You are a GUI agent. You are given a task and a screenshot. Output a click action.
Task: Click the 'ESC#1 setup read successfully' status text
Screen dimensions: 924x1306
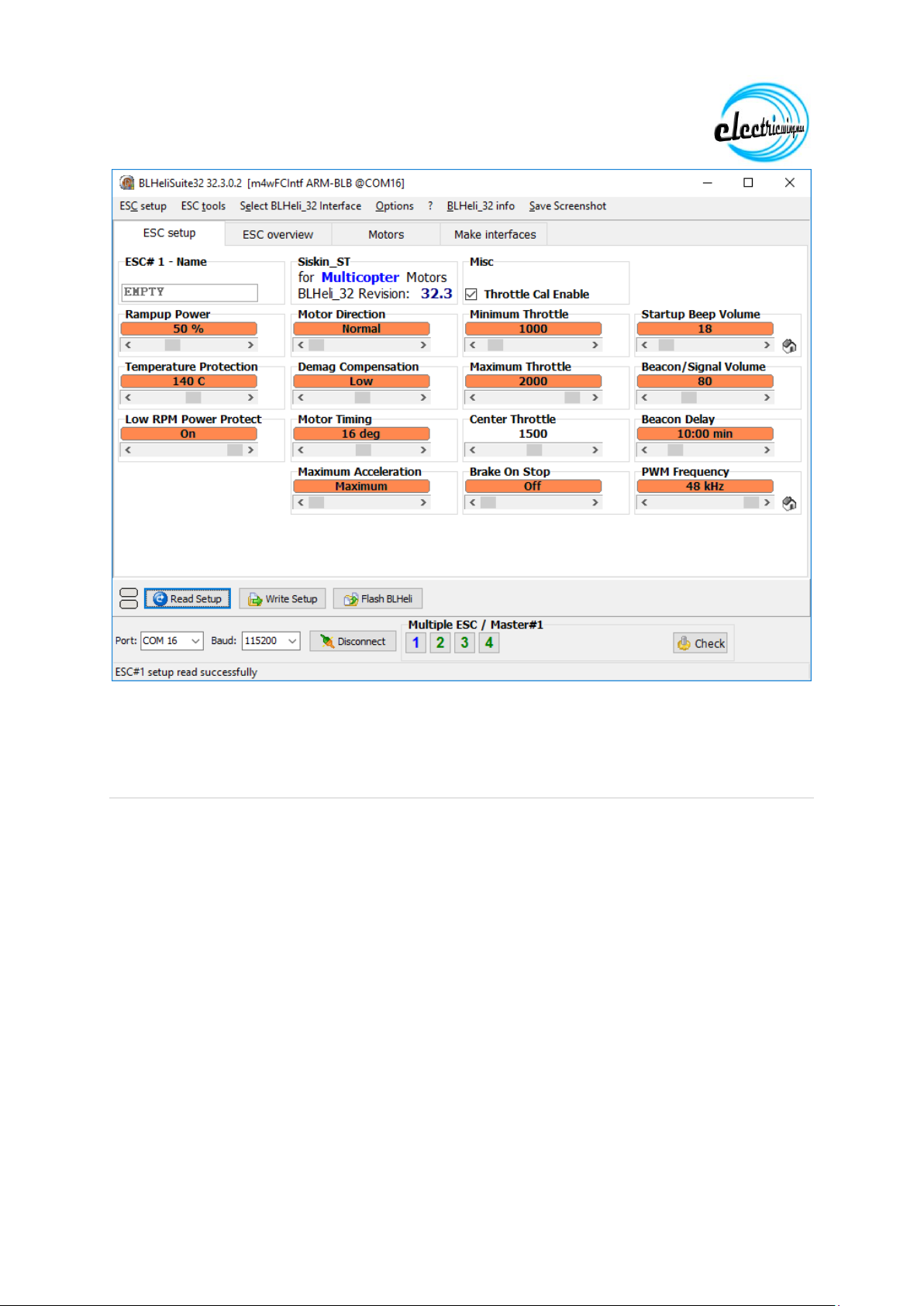pyautogui.click(x=186, y=672)
